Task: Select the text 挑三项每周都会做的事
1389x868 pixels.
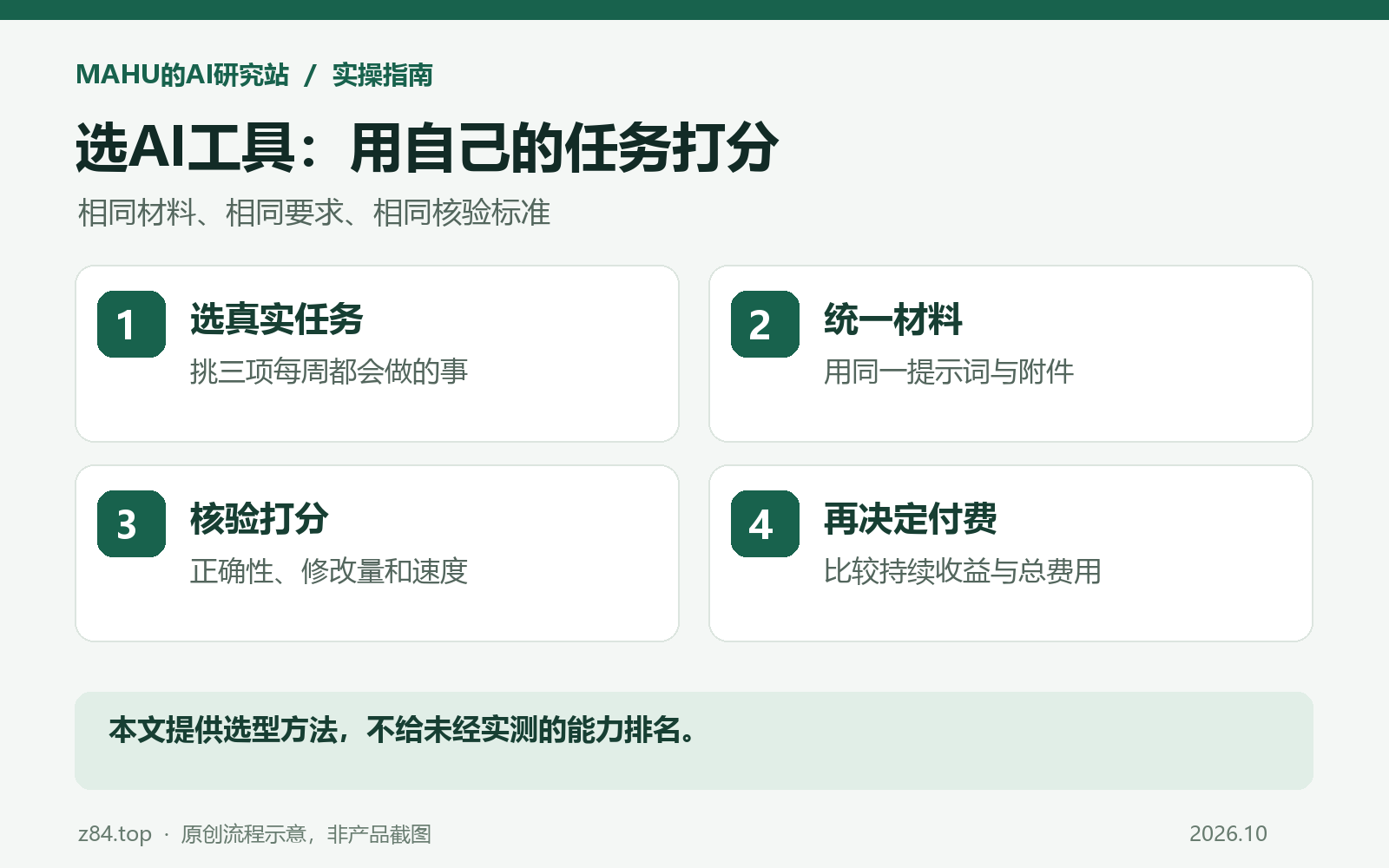Action: [329, 372]
